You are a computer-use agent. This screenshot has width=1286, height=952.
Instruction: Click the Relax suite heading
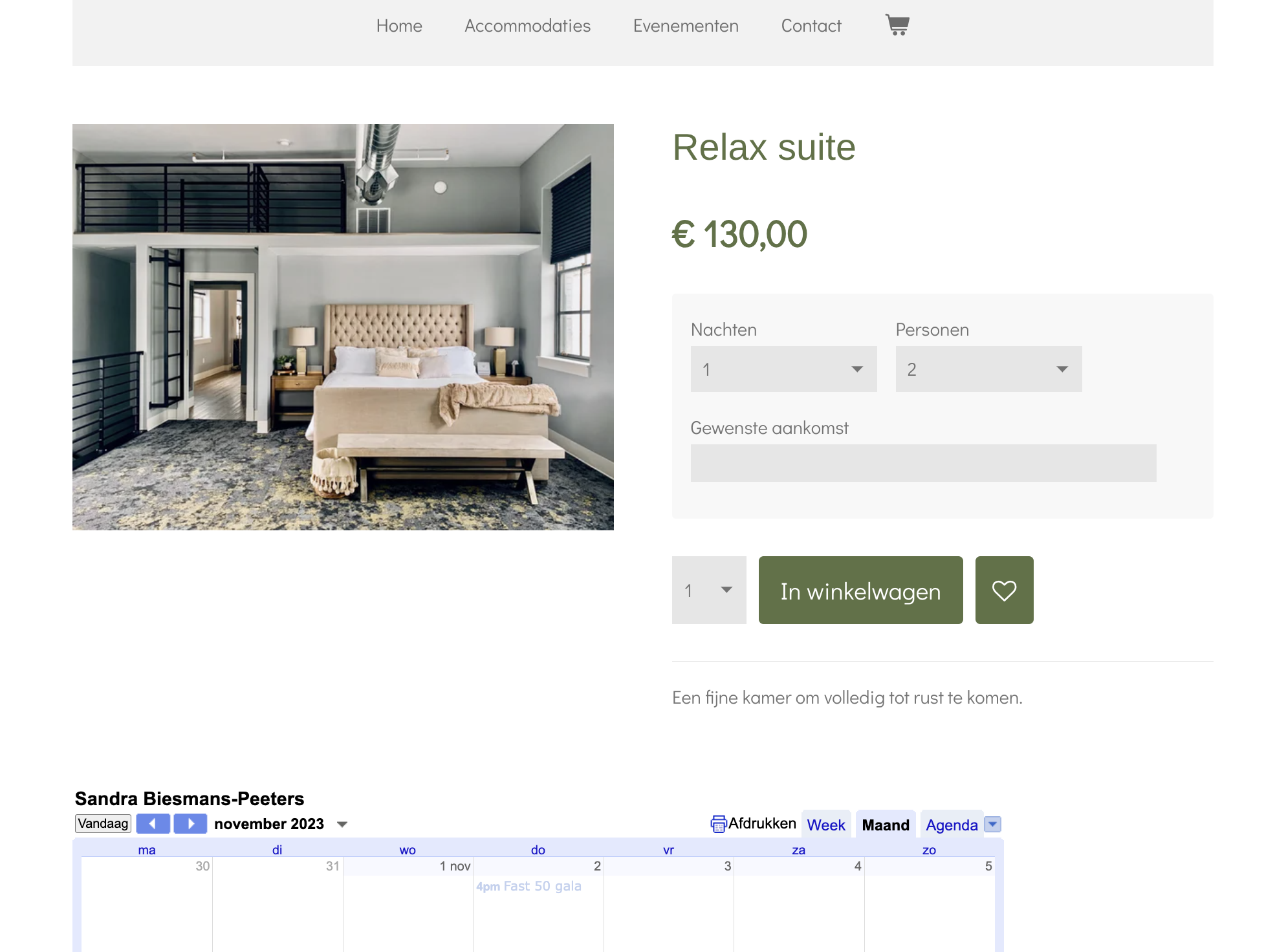(764, 147)
